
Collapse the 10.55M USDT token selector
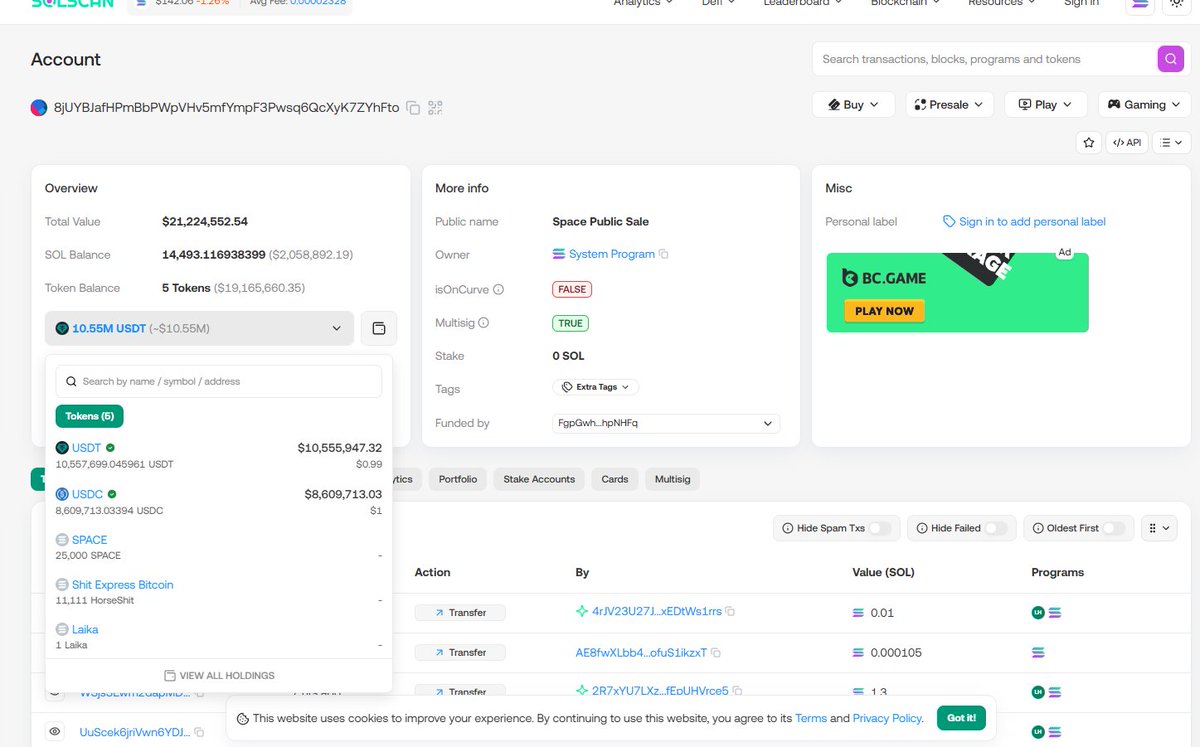point(199,328)
